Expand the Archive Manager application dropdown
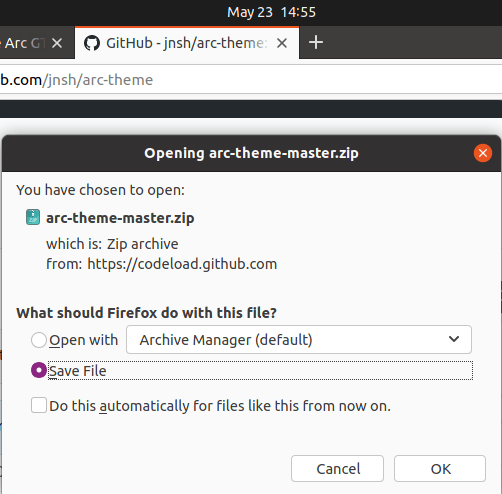Viewport: 502px width, 494px height. point(299,340)
